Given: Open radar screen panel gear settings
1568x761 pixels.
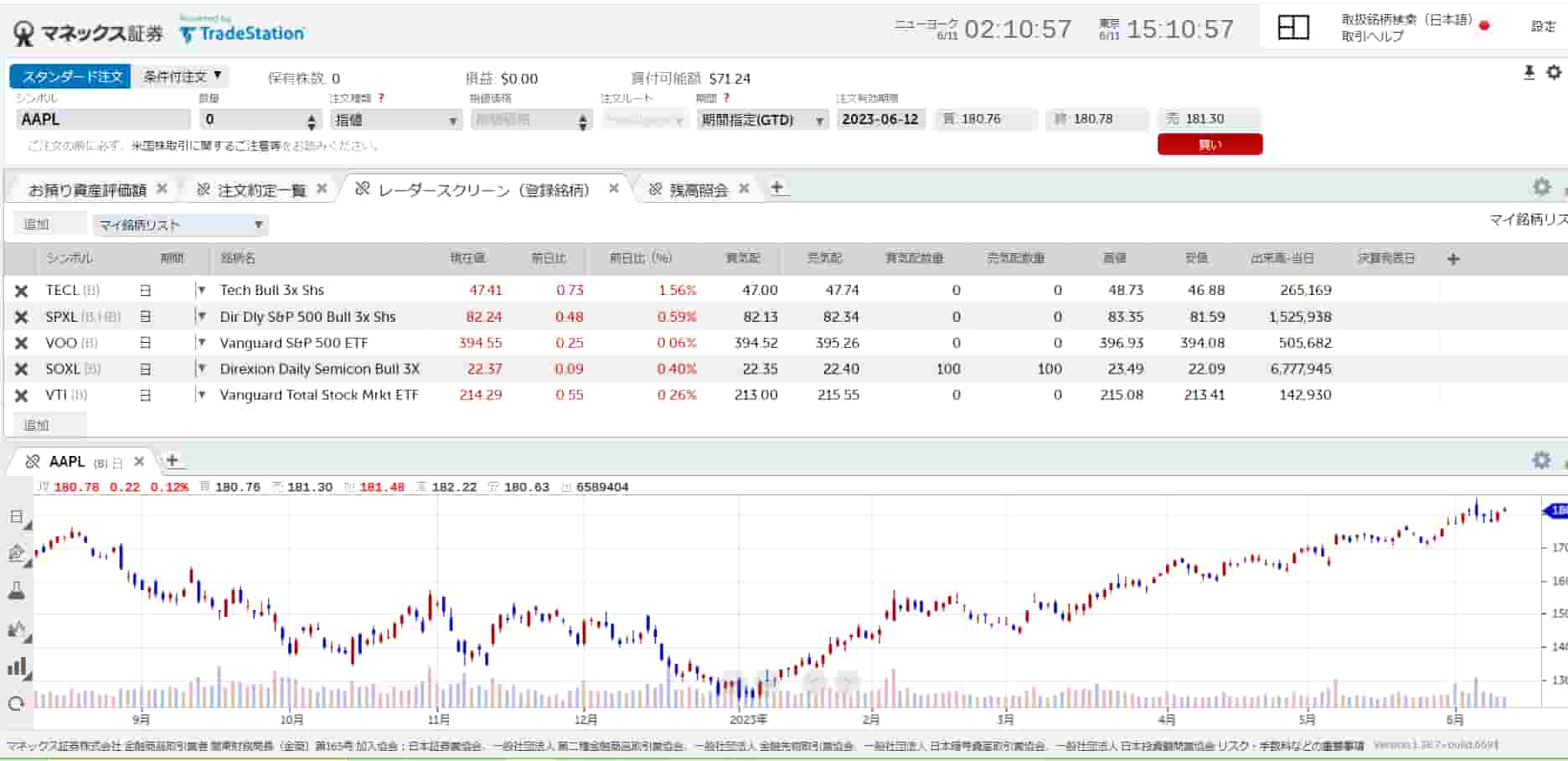Looking at the screenshot, I should point(1542,187).
